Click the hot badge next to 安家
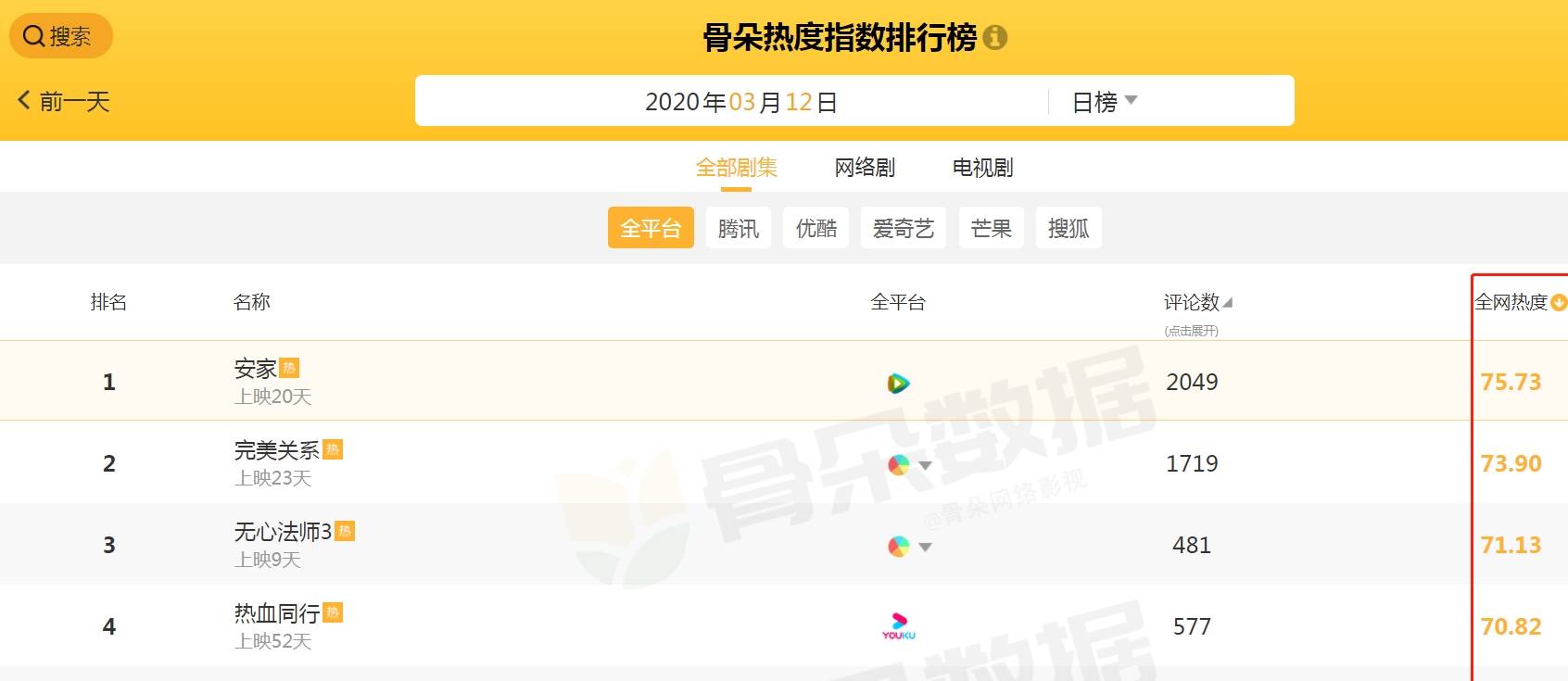Viewport: 1568px width, 681px height. pos(289,368)
